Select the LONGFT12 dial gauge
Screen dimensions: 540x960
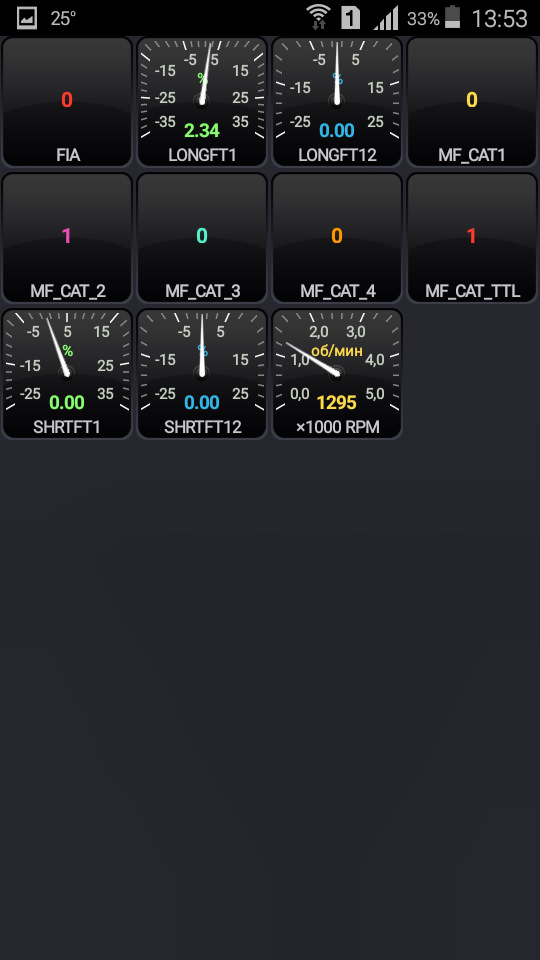[x=337, y=102]
